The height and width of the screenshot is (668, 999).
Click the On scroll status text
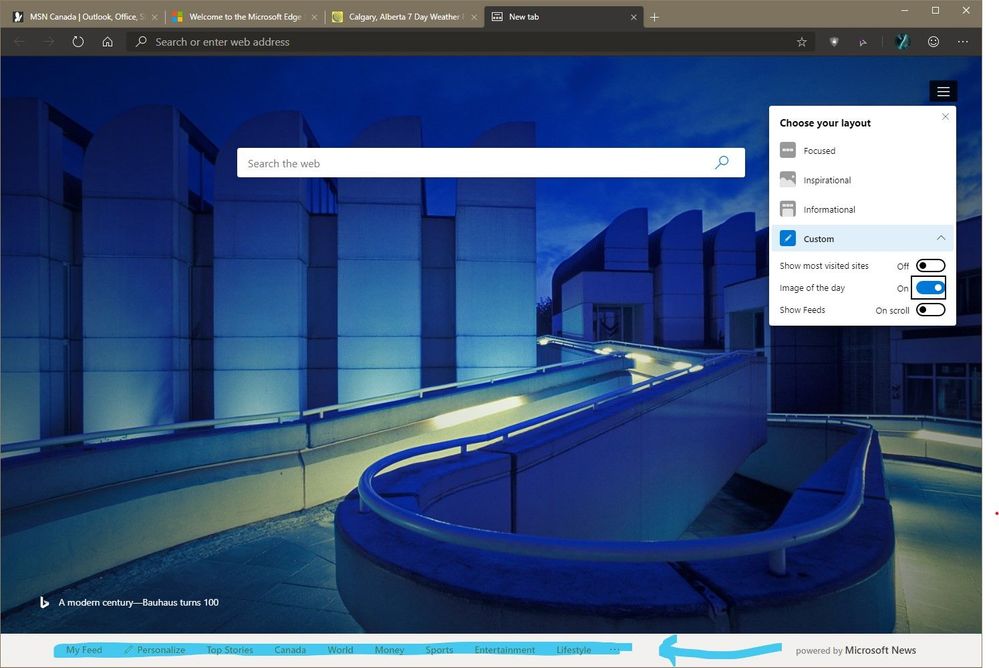click(x=892, y=310)
